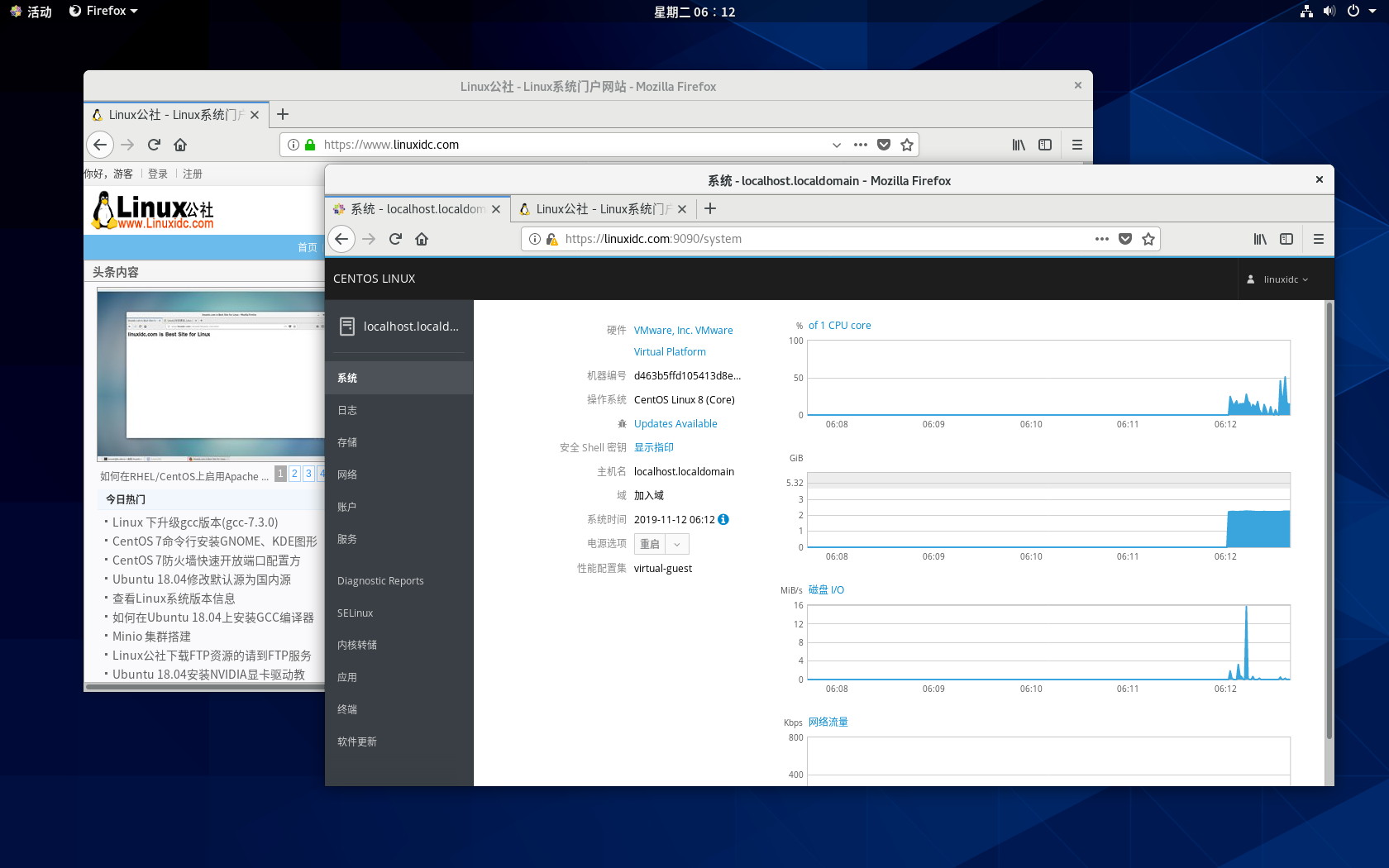
Task: Bookmark the linuxidc.com:9090/system page with star
Action: (x=1148, y=239)
